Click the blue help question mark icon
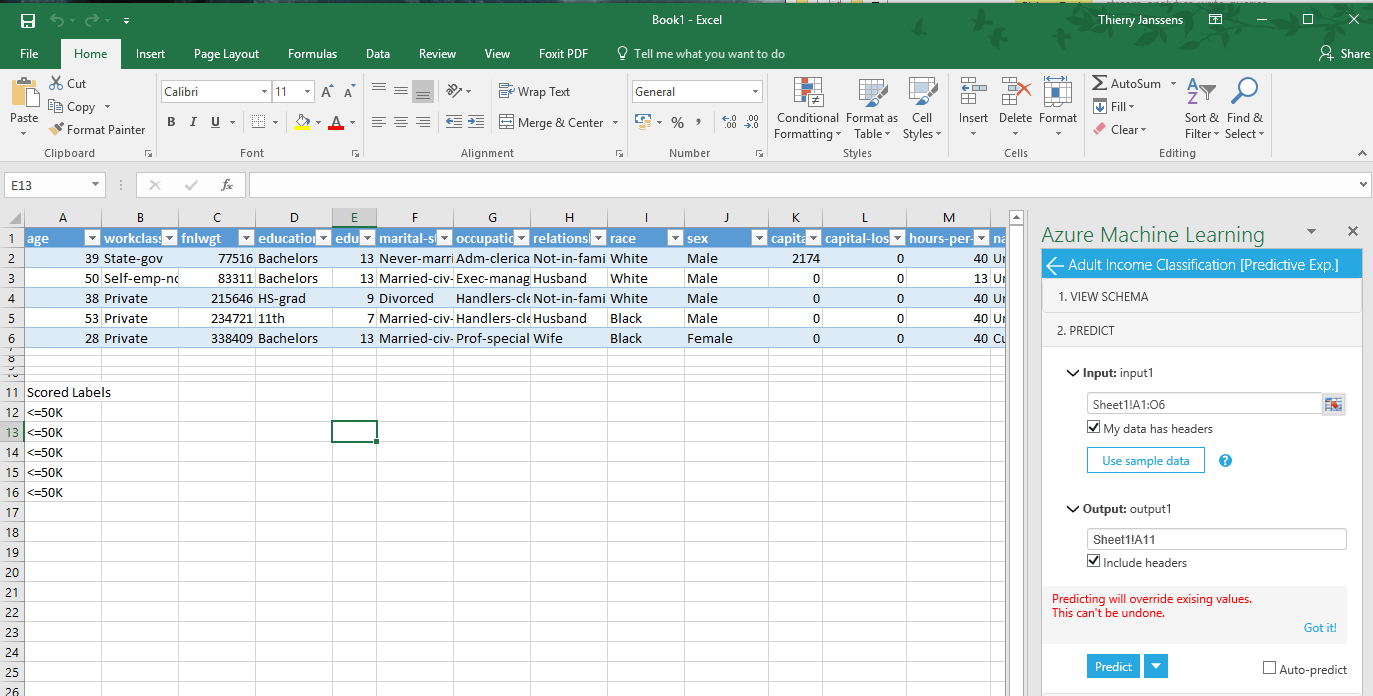Viewport: 1373px width, 696px height. 1225,461
